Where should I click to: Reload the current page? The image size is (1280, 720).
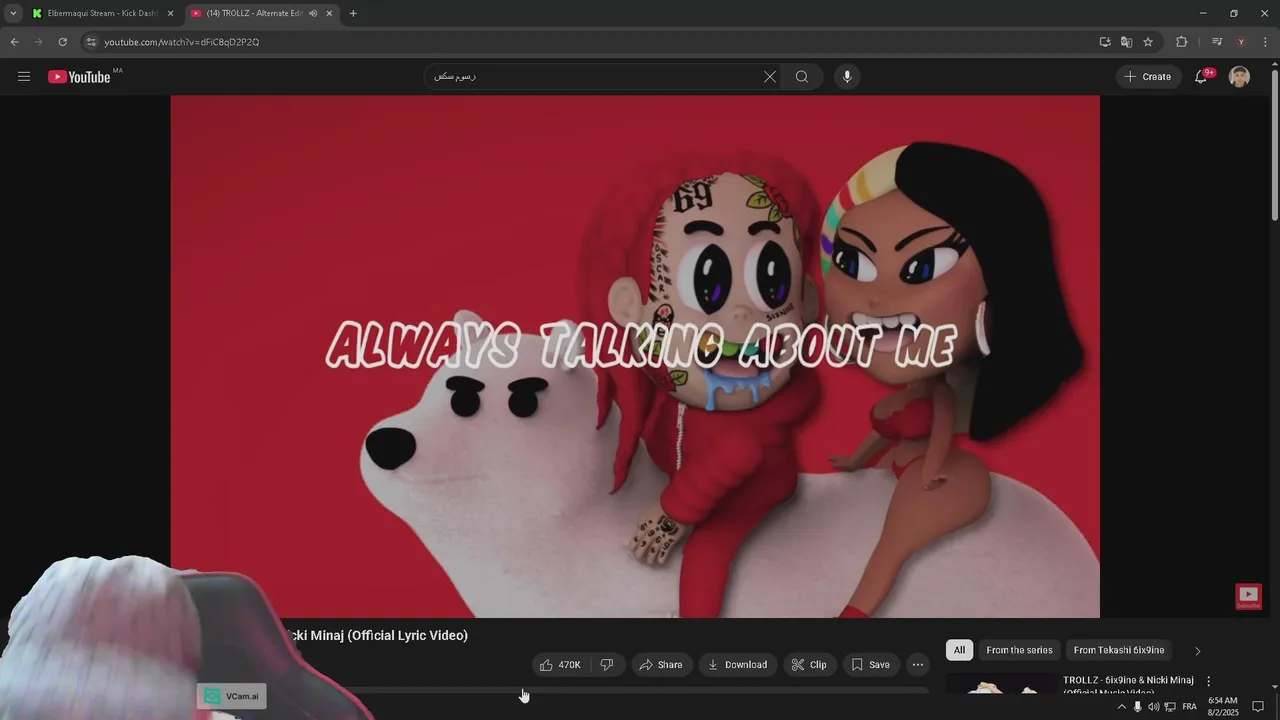pyautogui.click(x=62, y=42)
